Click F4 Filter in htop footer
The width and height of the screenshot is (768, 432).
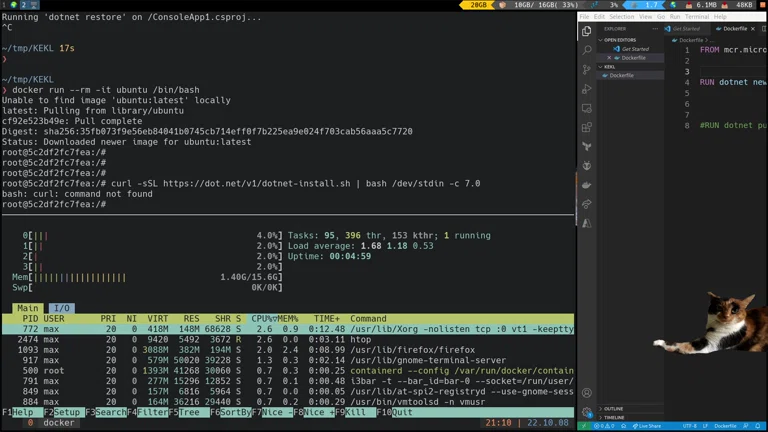[x=147, y=412]
